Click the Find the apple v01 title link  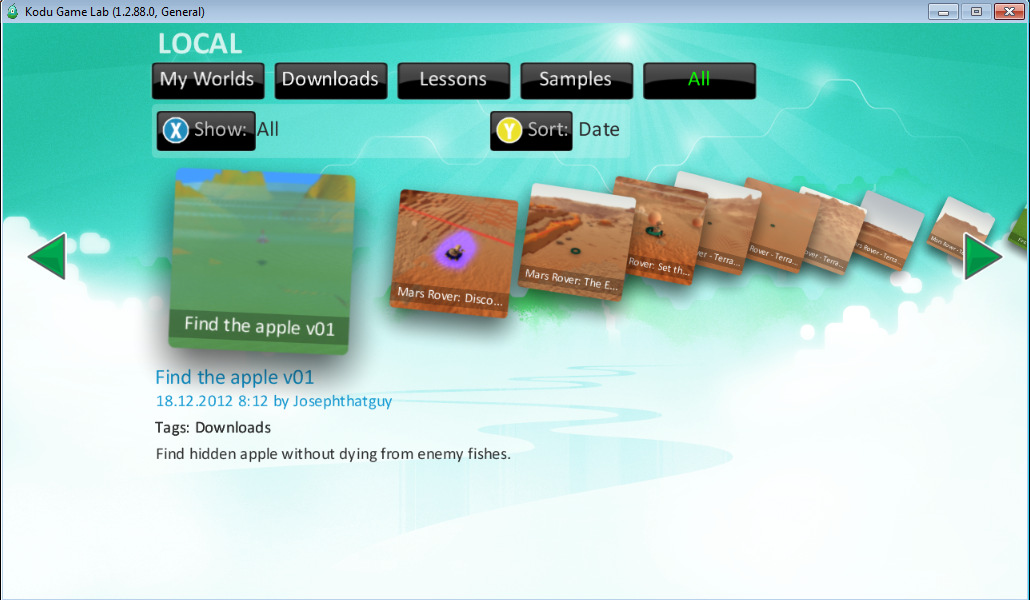click(235, 377)
